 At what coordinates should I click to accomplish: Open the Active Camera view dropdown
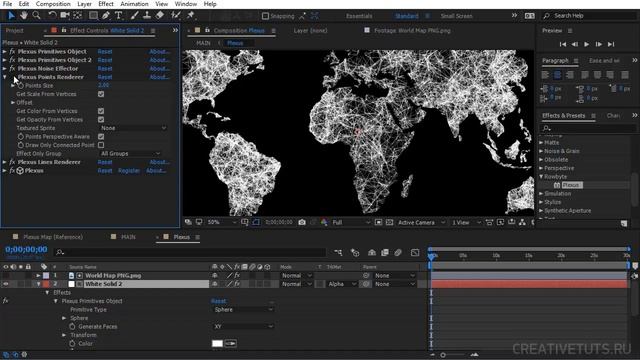421,222
